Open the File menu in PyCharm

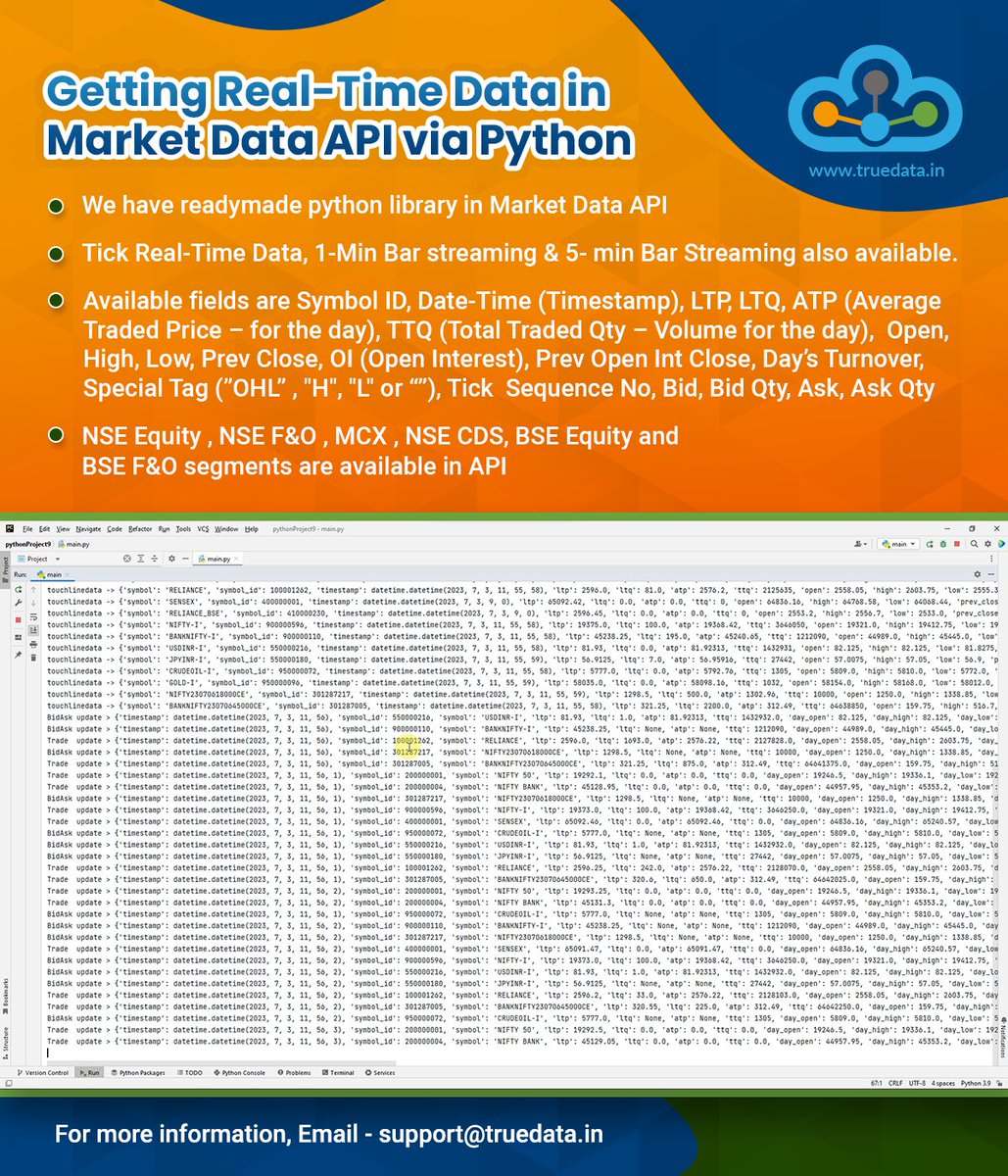click(x=27, y=529)
